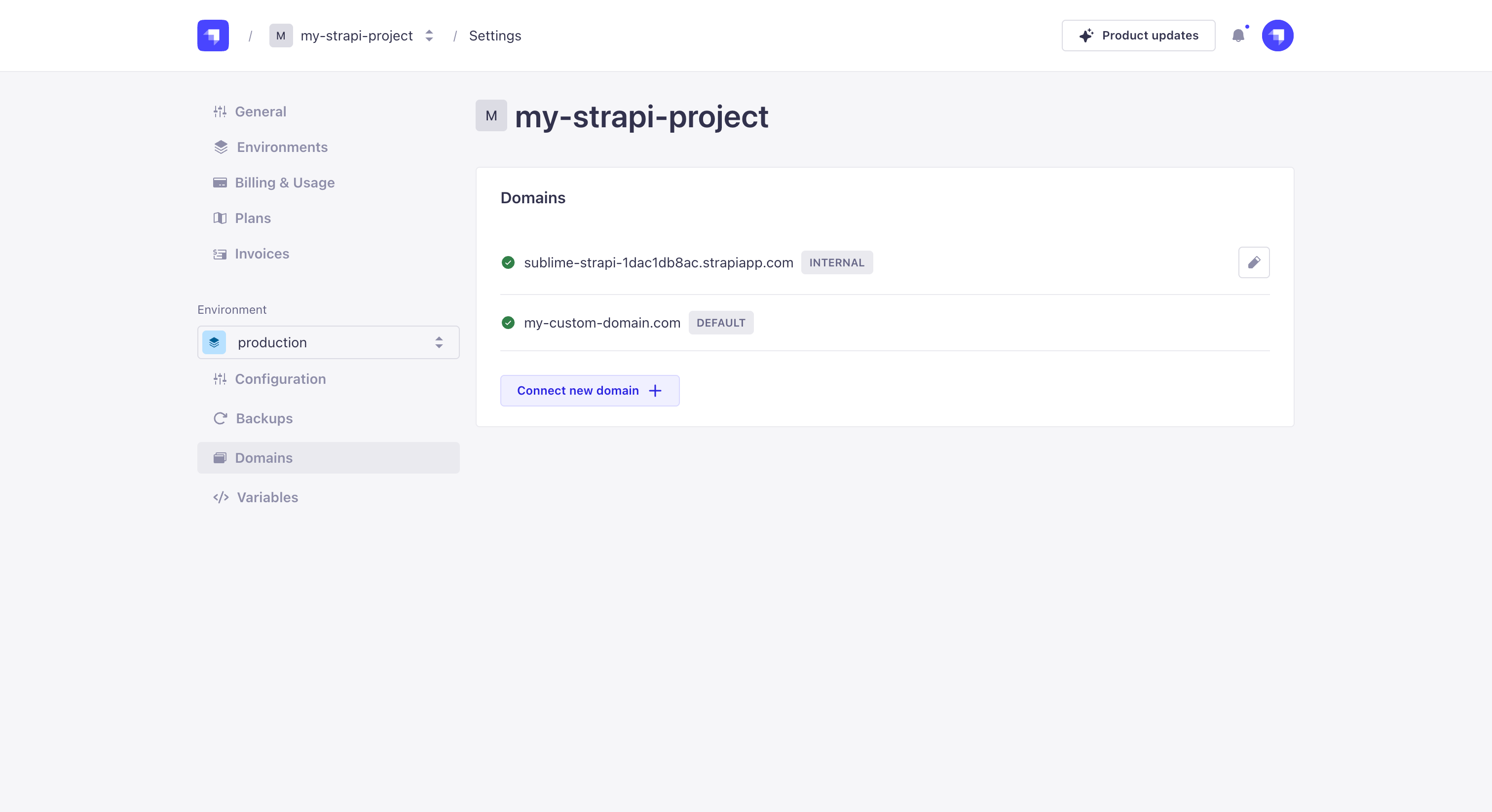Image resolution: width=1492 pixels, height=812 pixels.
Task: Open the profile avatar menu
Action: (x=1278, y=36)
